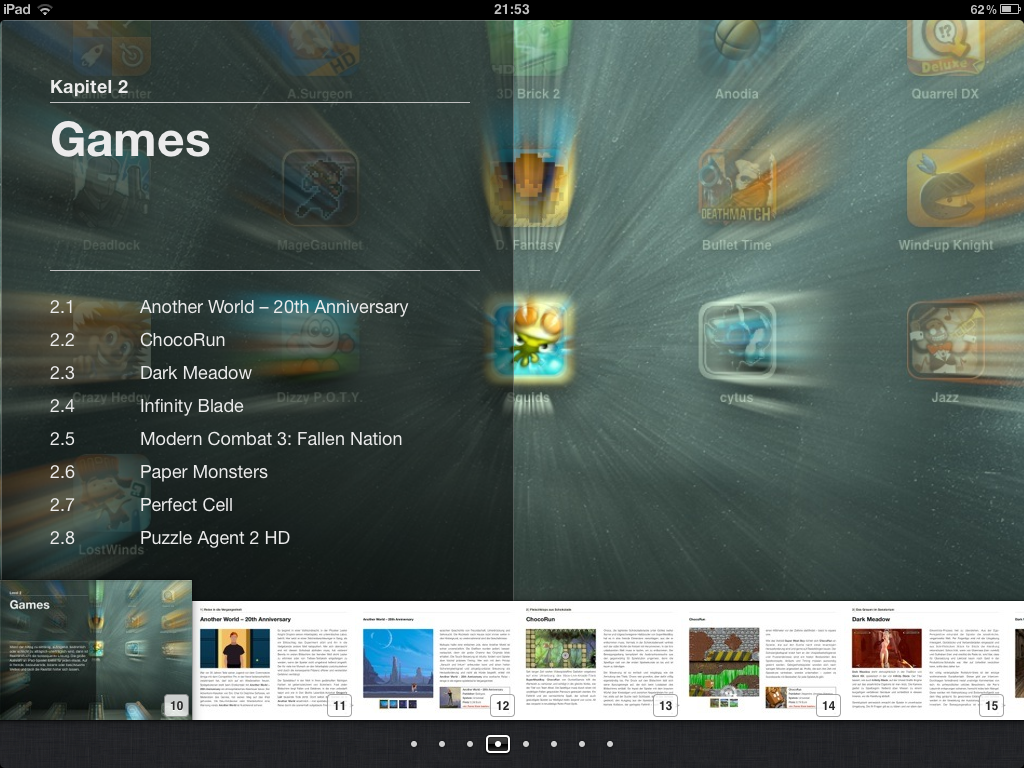
Task: Select section 2.8 Puzzle Agent 2 HD
Action: click(x=214, y=538)
